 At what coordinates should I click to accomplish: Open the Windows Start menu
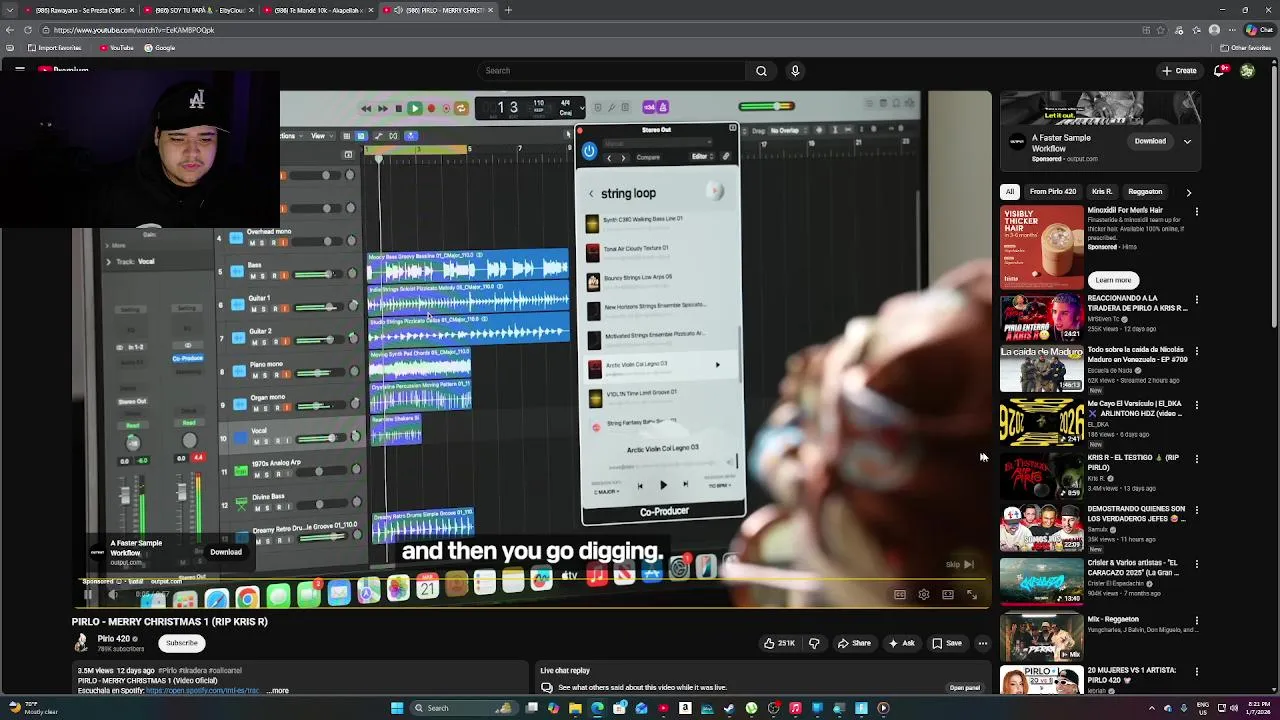pos(397,708)
